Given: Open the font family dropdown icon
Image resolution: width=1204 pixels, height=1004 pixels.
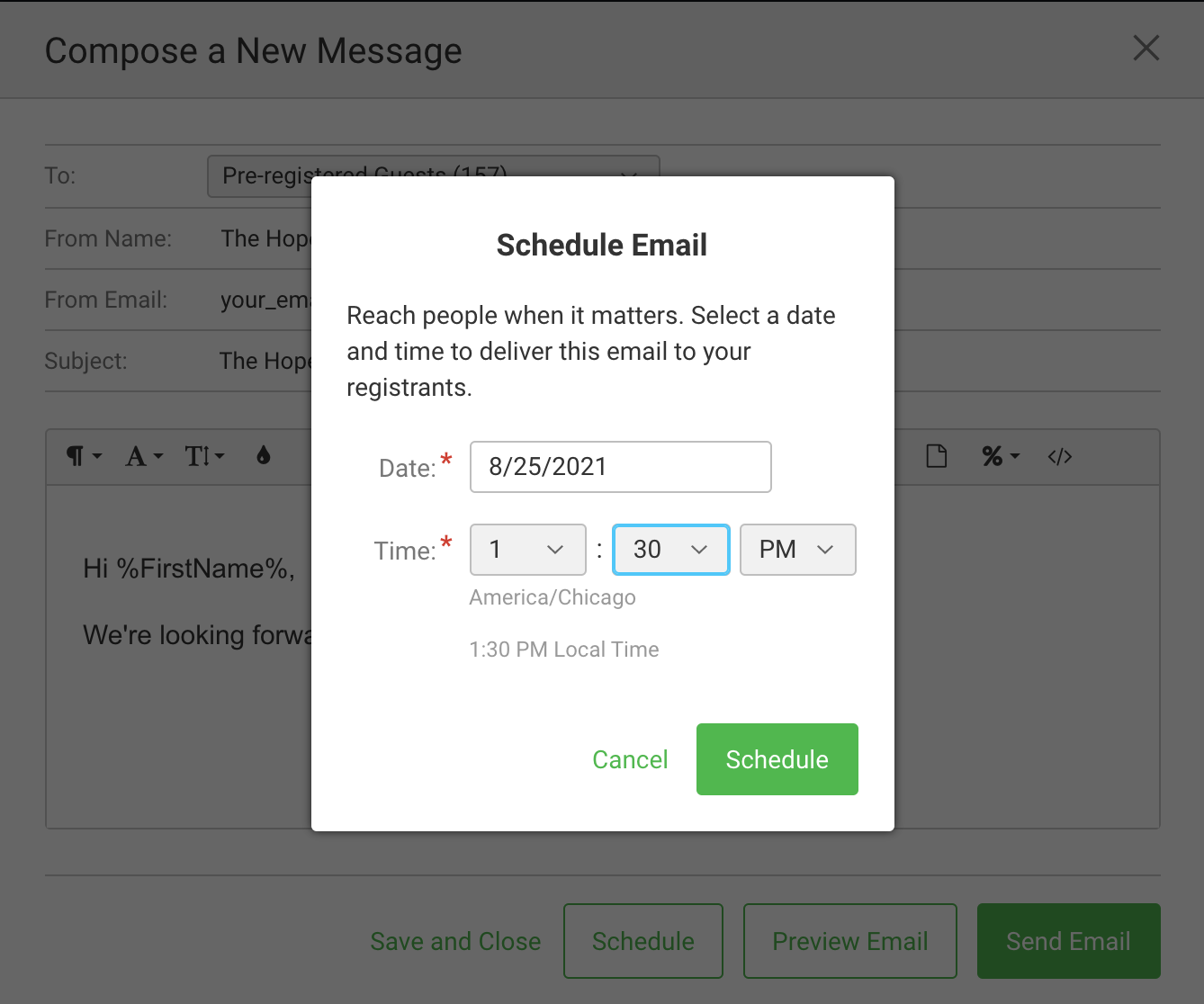Looking at the screenshot, I should tap(144, 457).
